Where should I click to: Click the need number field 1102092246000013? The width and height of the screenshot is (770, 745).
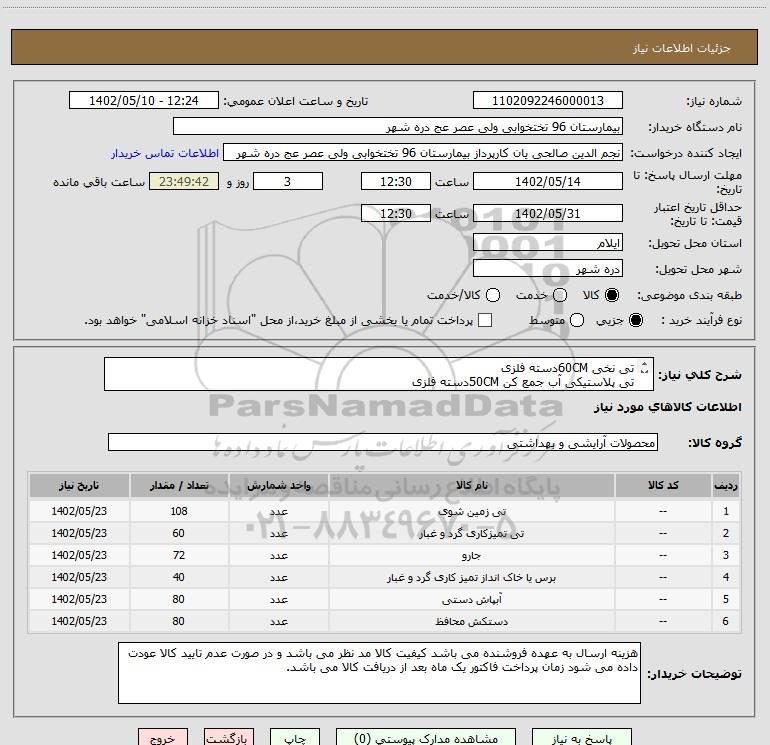click(x=548, y=101)
